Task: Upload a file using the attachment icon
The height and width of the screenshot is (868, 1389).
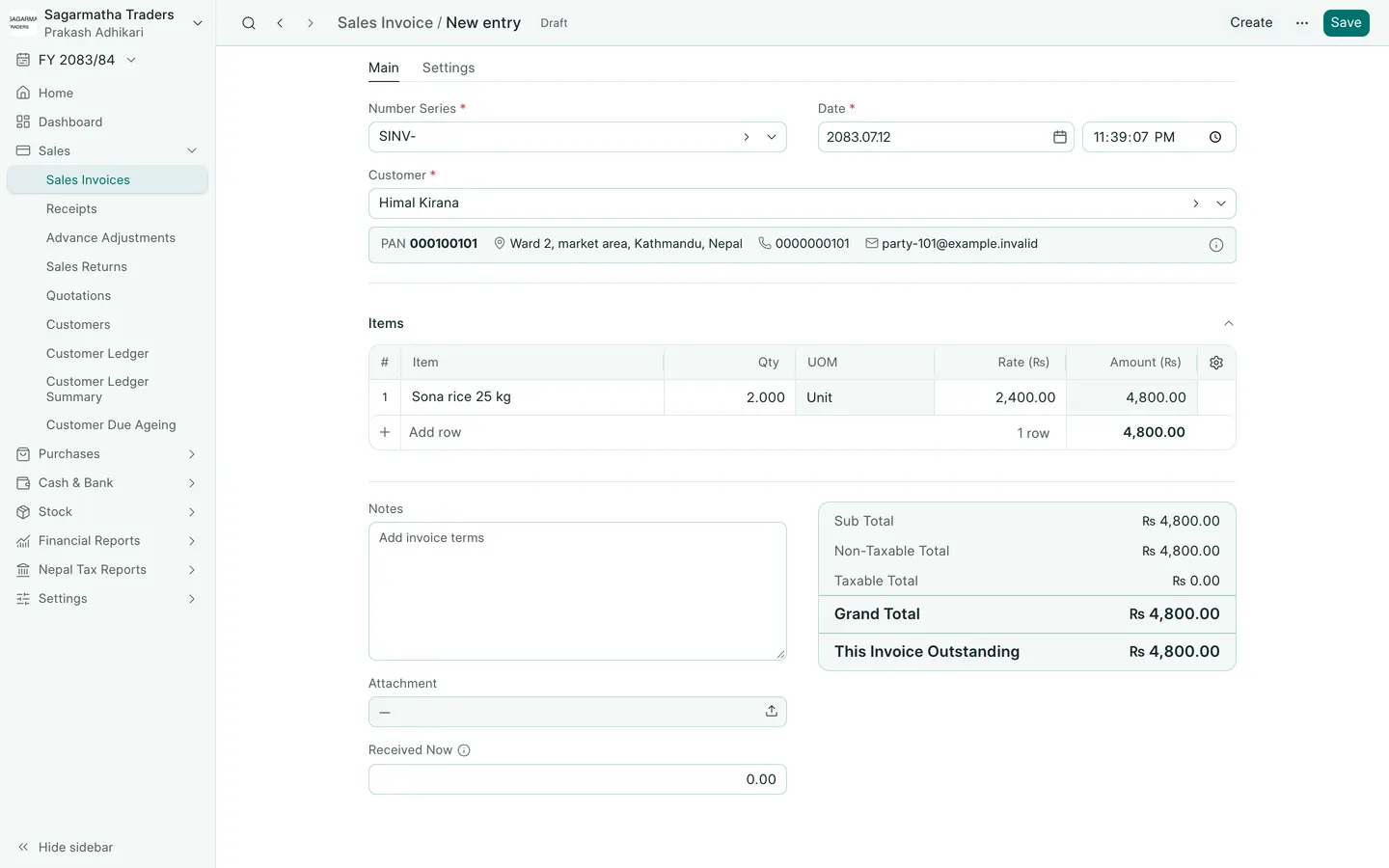Action: coord(772,711)
